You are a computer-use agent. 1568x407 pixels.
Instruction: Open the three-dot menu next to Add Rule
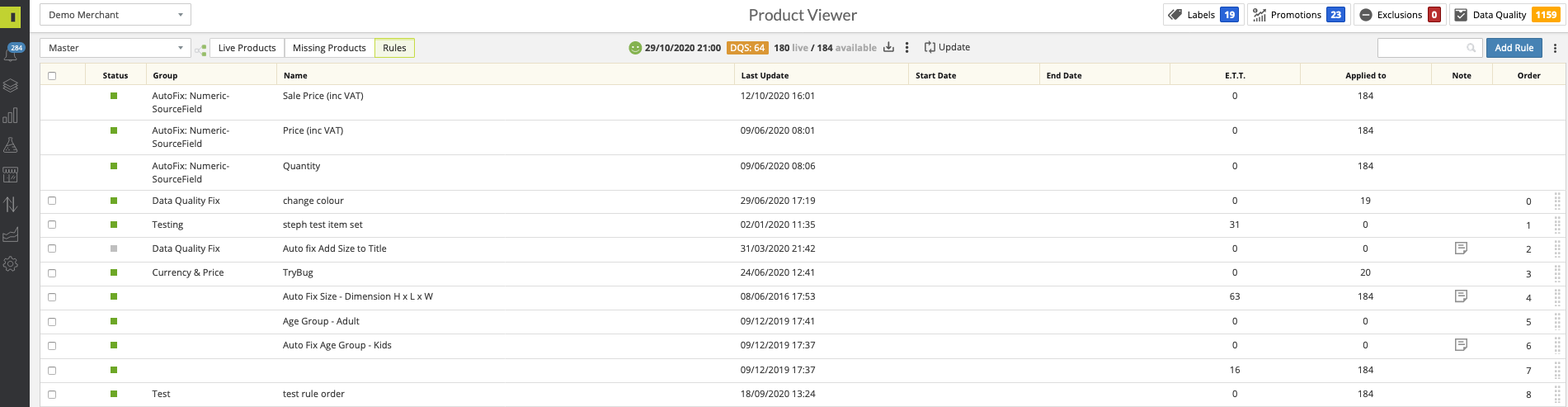(x=1555, y=48)
